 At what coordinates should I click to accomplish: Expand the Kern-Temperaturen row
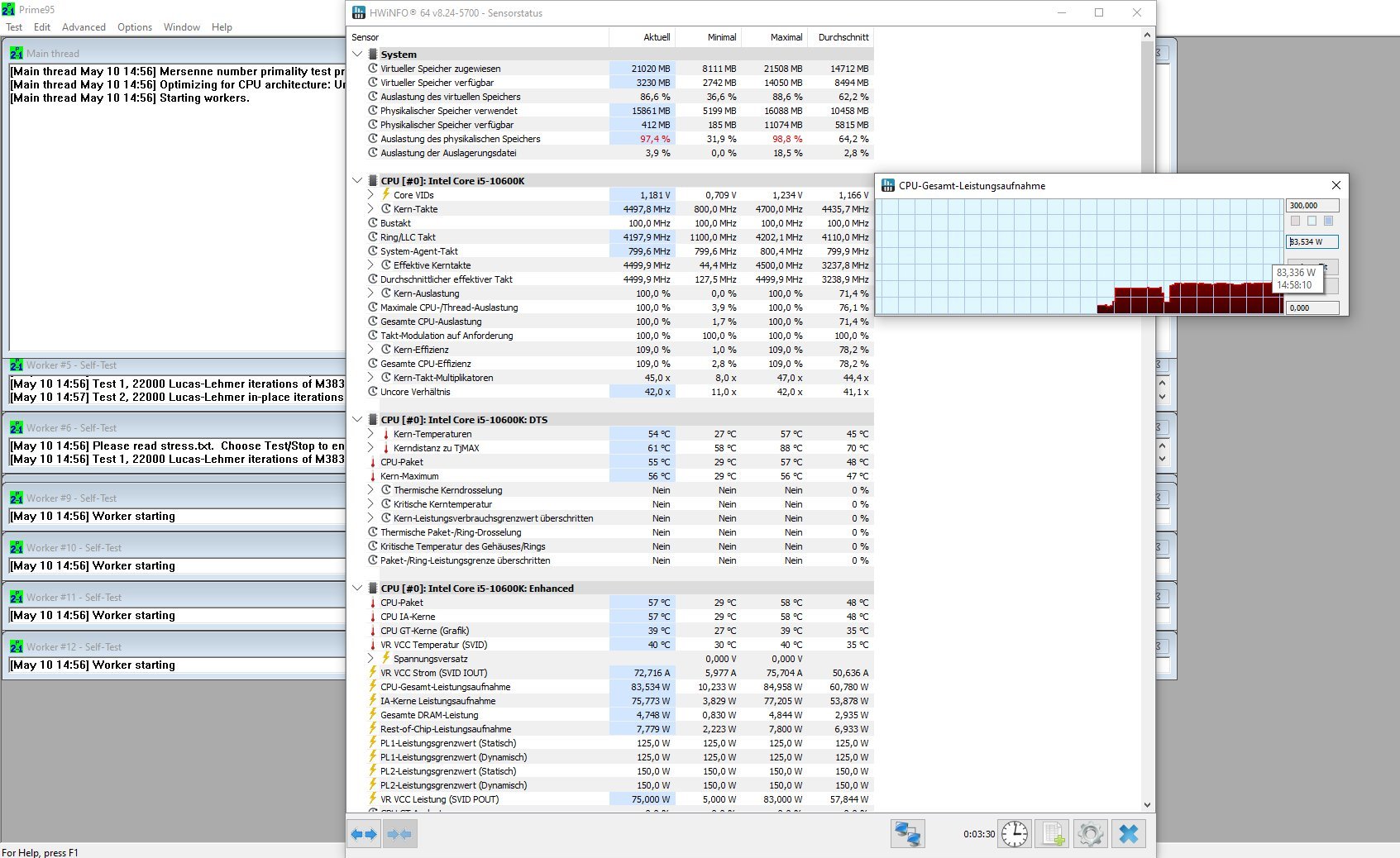pyautogui.click(x=370, y=434)
